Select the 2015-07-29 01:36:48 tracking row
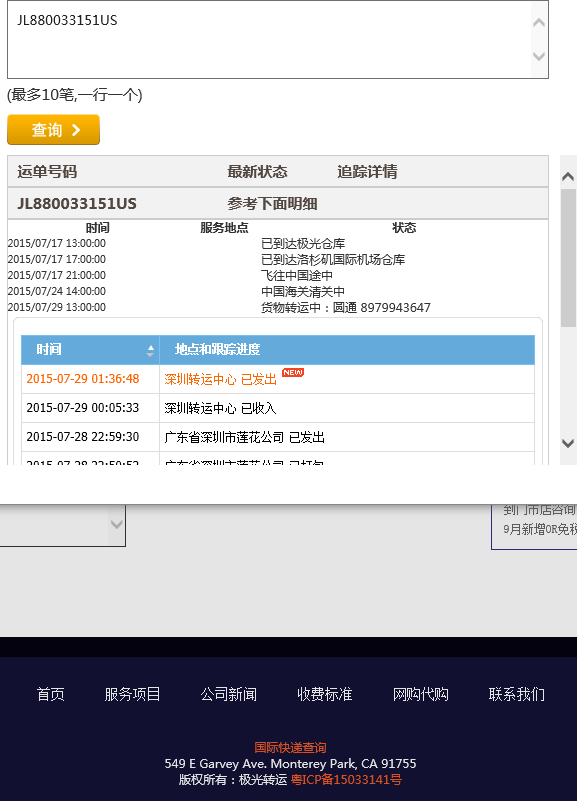Screen dimensions: 577x801 [278, 379]
